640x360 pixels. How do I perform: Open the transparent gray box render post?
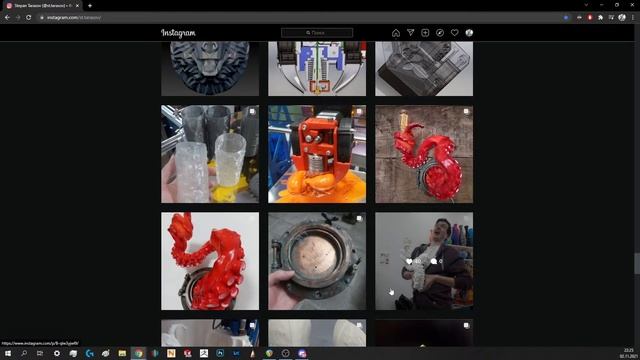tap(424, 69)
